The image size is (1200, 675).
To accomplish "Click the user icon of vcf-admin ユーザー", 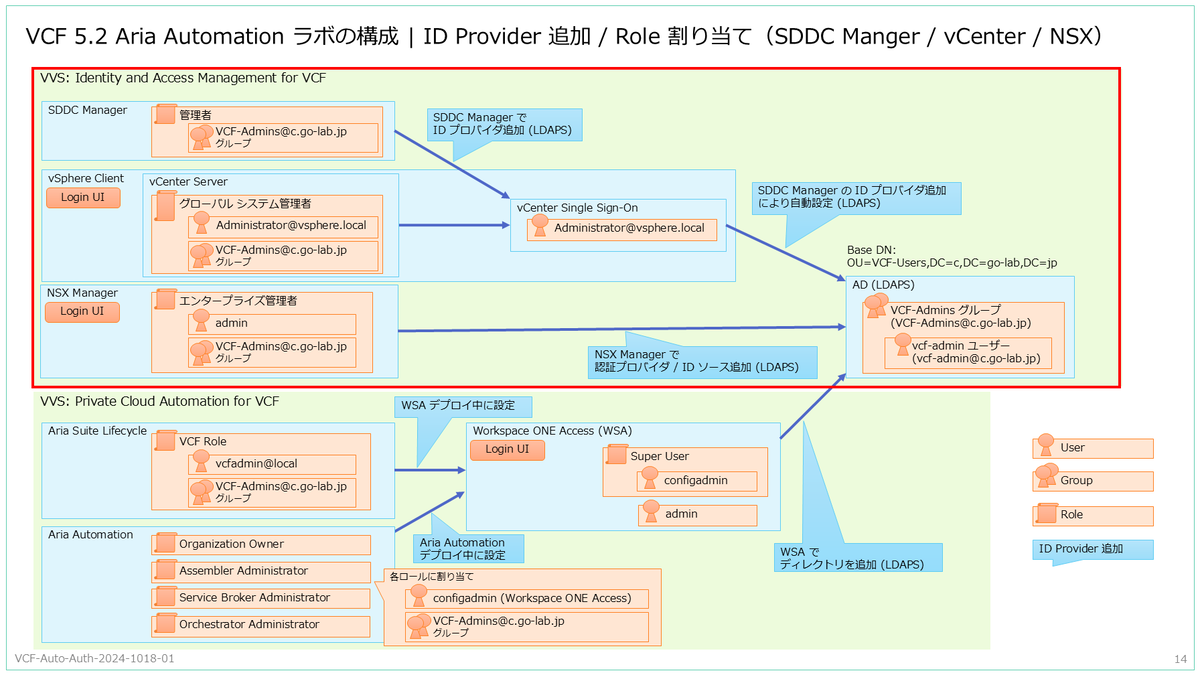I will coord(902,343).
